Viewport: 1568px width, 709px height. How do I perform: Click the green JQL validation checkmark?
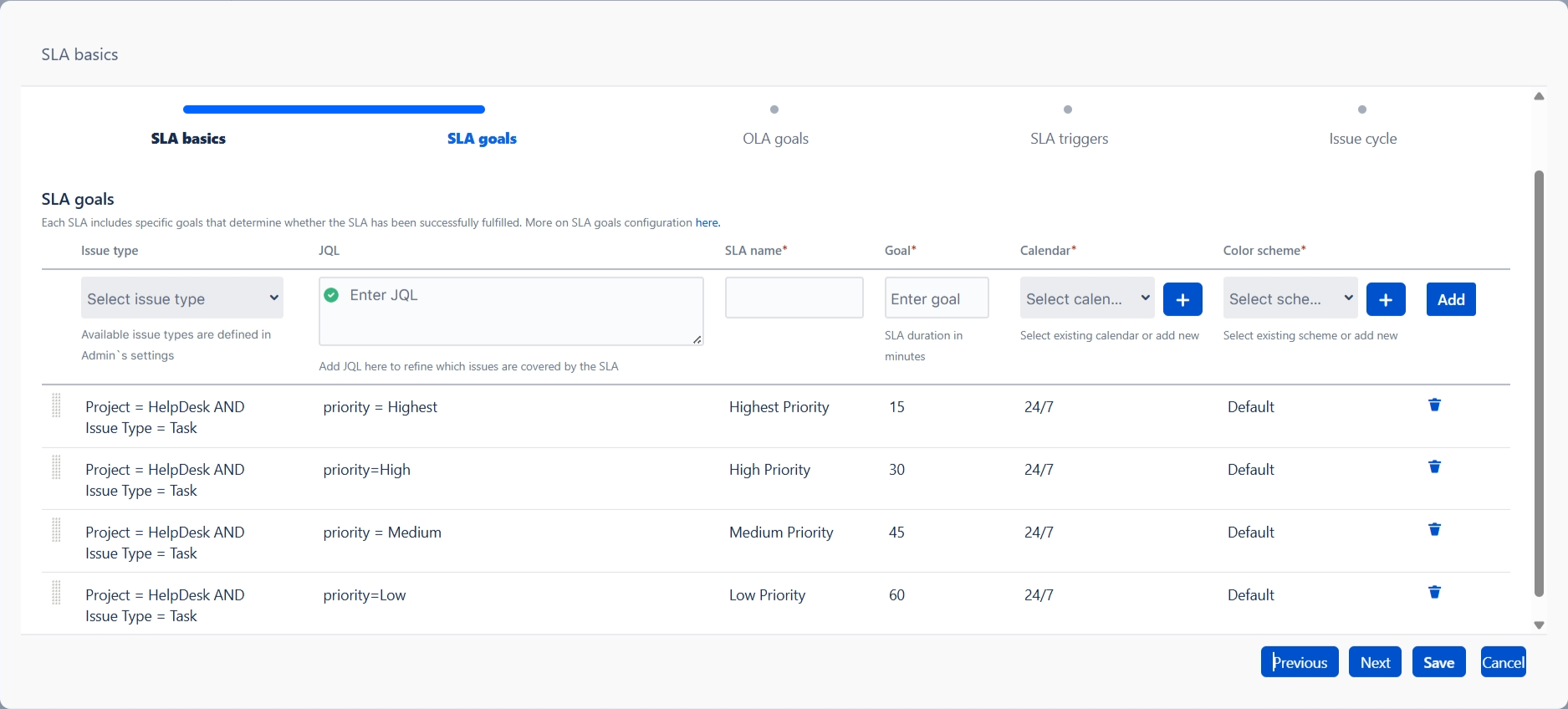(331, 295)
